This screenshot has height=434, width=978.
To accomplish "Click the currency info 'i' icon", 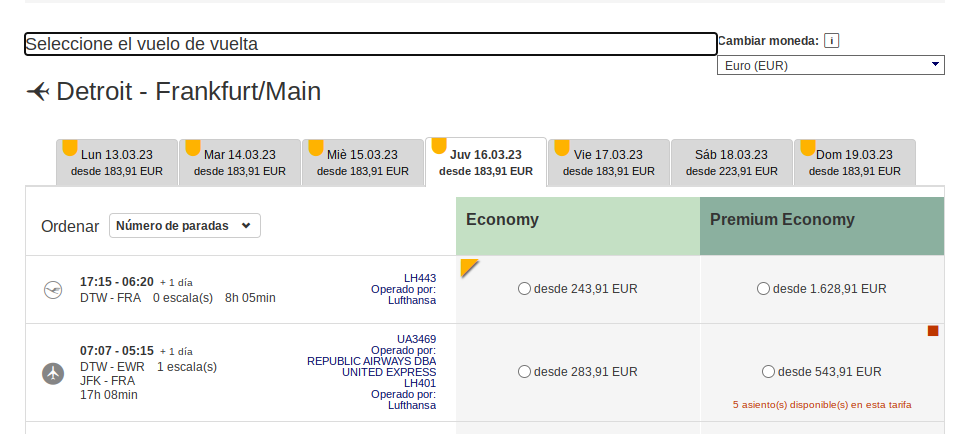I will [x=831, y=41].
